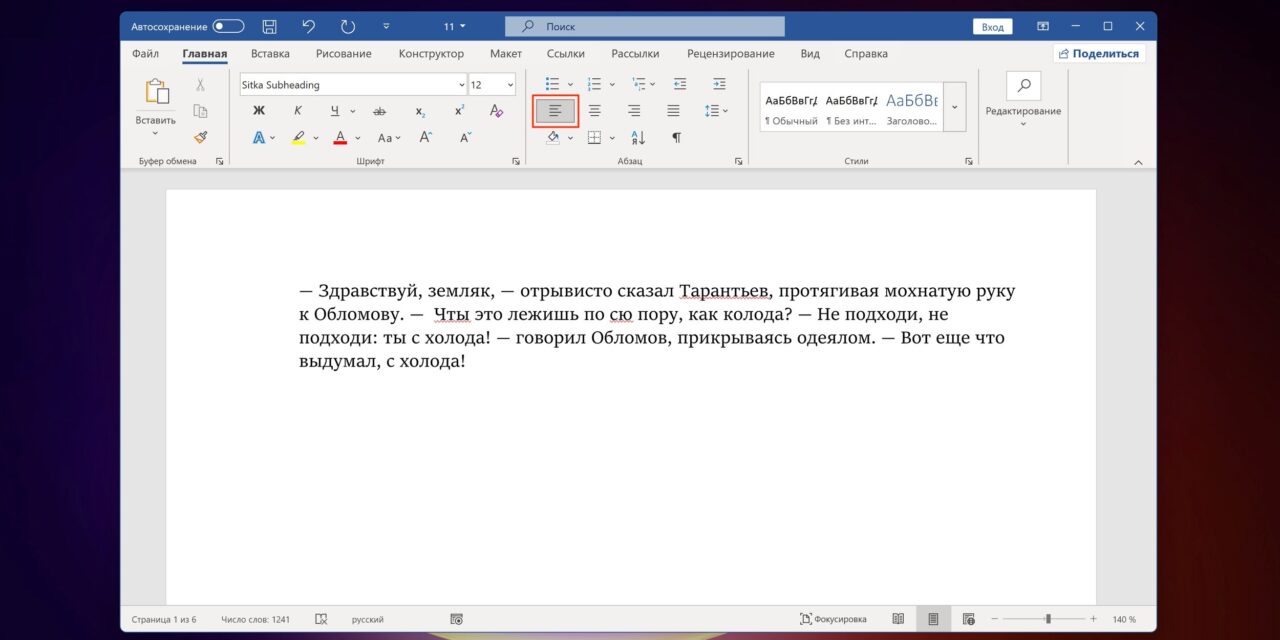
Task: Sort text with the A-Z icon
Action: point(637,138)
